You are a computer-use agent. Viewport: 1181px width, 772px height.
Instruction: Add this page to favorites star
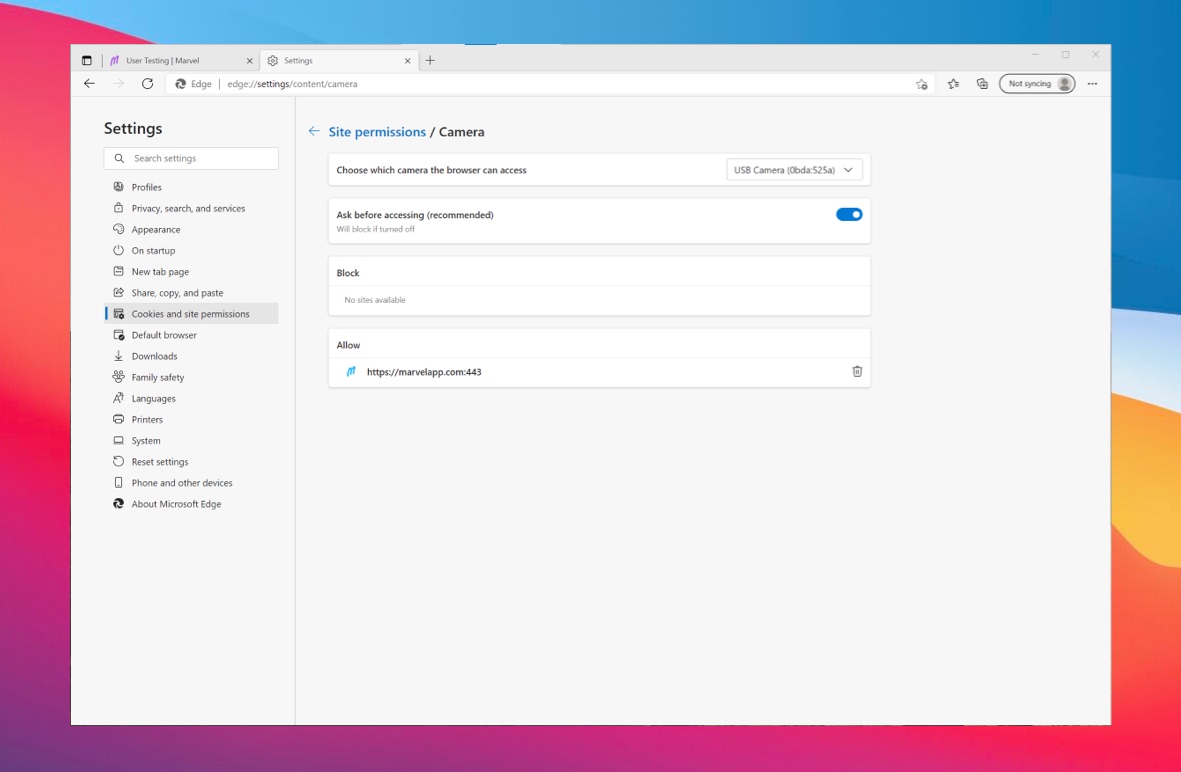pos(921,84)
